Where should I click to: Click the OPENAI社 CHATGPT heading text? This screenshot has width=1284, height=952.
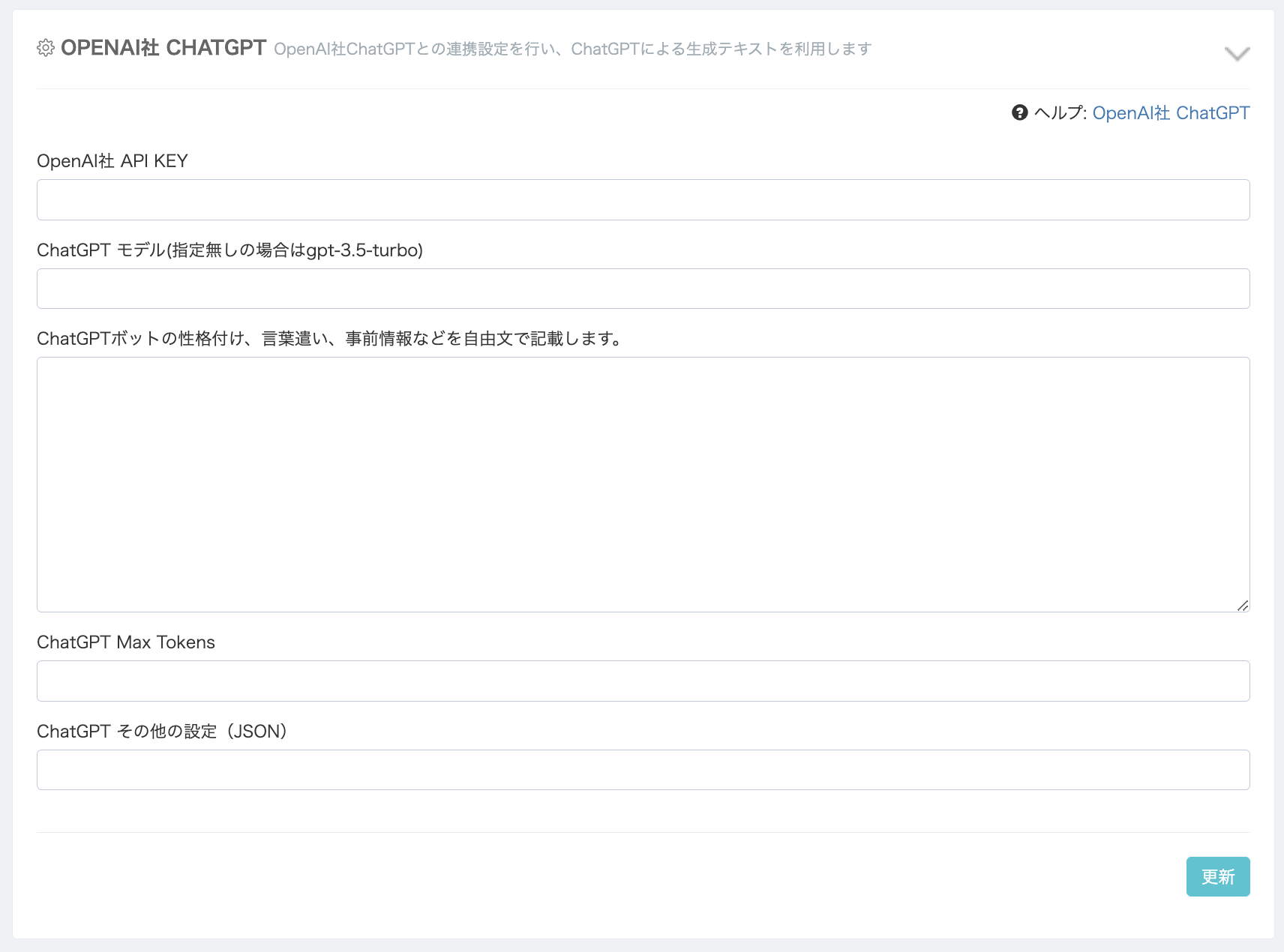coord(163,48)
